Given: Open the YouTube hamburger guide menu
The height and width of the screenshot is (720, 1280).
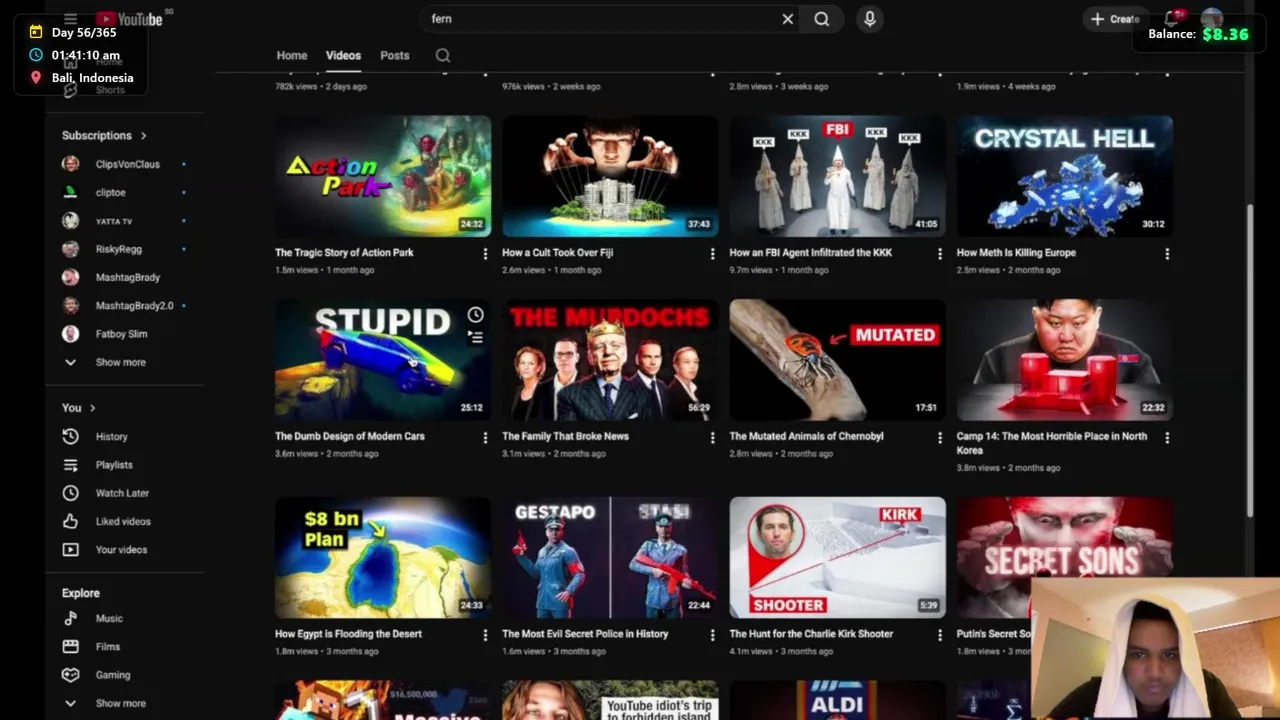Looking at the screenshot, I should tap(70, 19).
